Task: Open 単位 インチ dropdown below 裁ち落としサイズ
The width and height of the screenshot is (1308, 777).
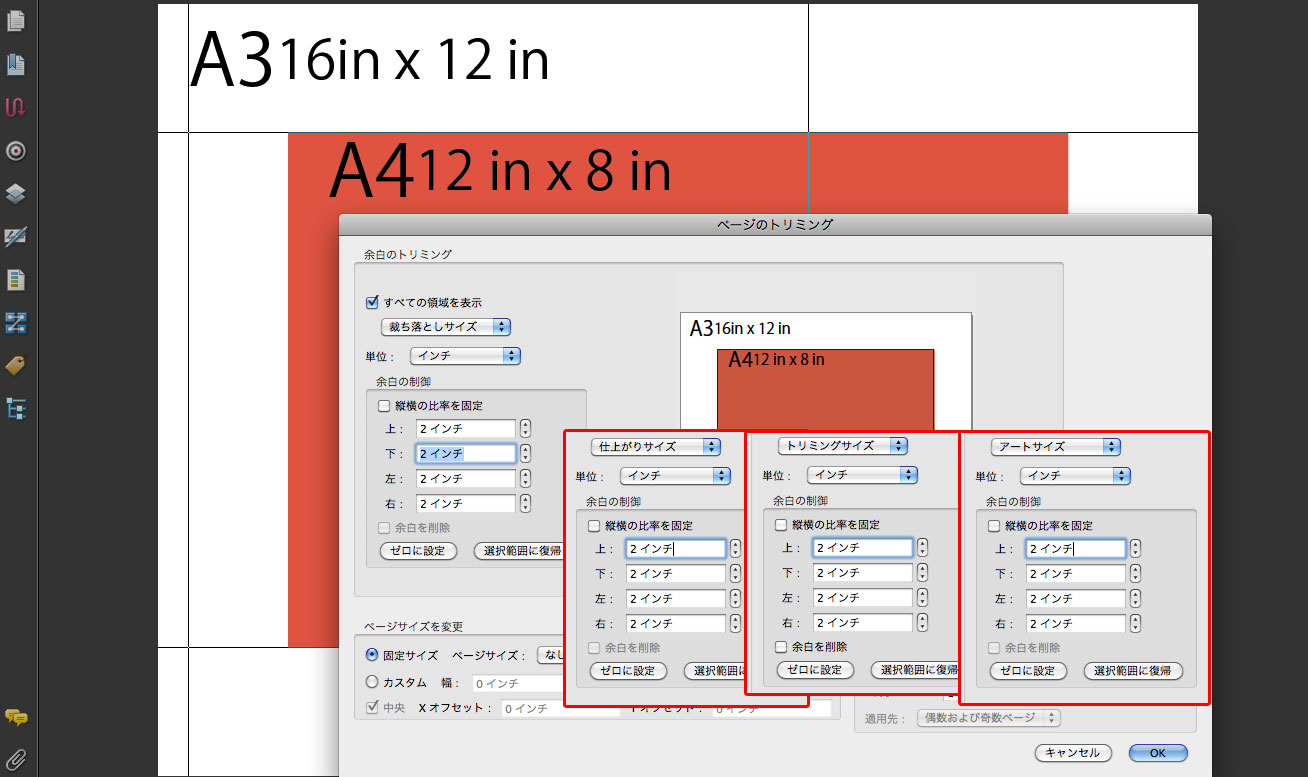Action: click(467, 356)
